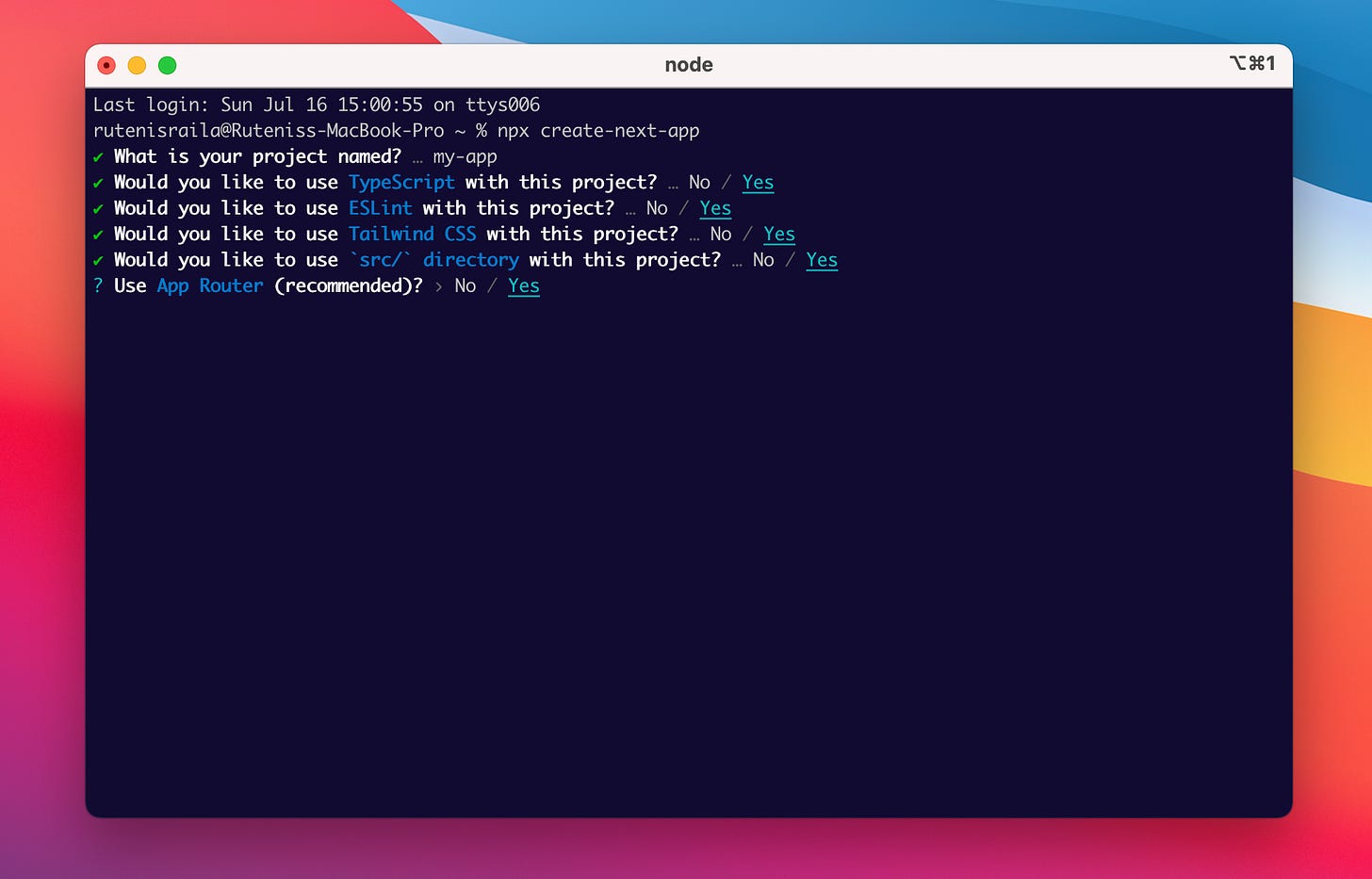This screenshot has height=879, width=1372.
Task: Minimize the terminal with the yellow button
Action: pos(137,65)
